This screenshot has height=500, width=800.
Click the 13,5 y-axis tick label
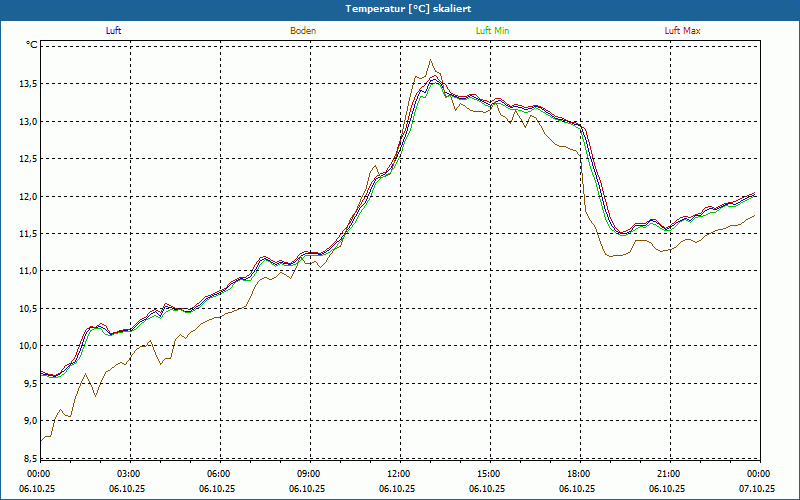(26, 84)
